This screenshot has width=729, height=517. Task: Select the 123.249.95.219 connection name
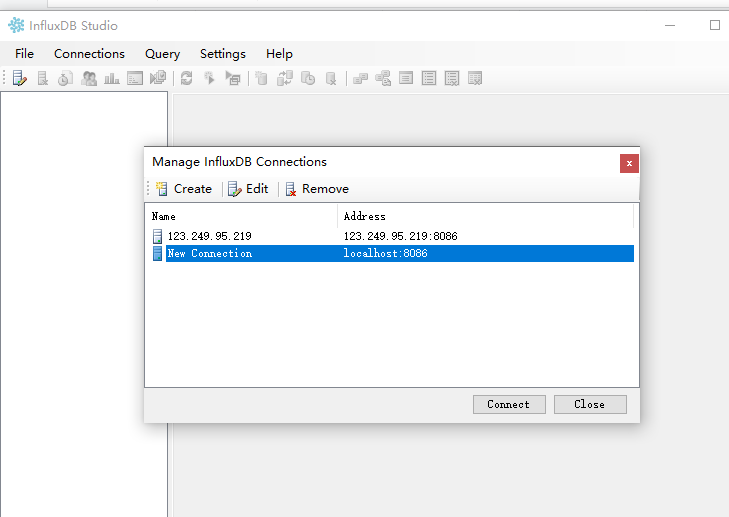(x=210, y=236)
